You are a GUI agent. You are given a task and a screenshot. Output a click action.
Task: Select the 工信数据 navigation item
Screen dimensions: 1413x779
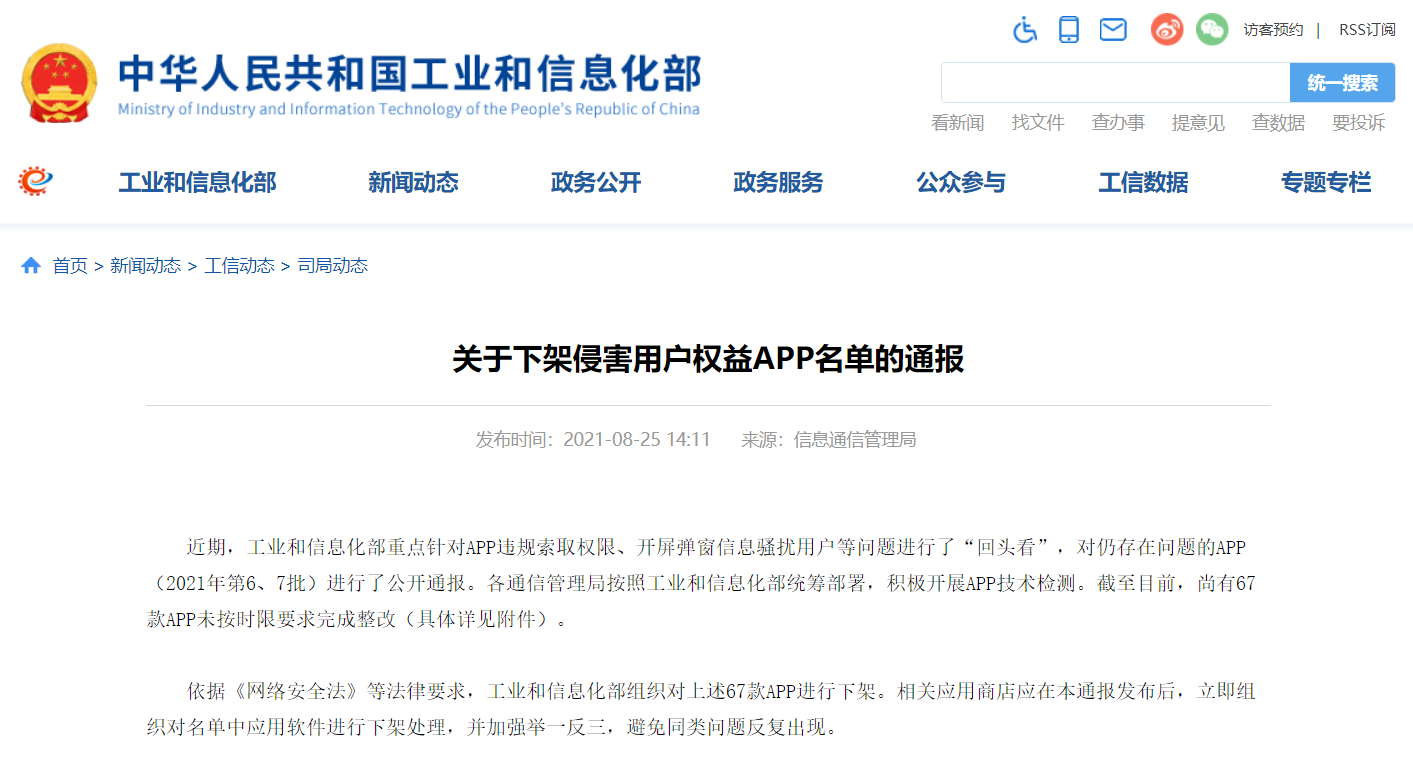tap(1143, 183)
